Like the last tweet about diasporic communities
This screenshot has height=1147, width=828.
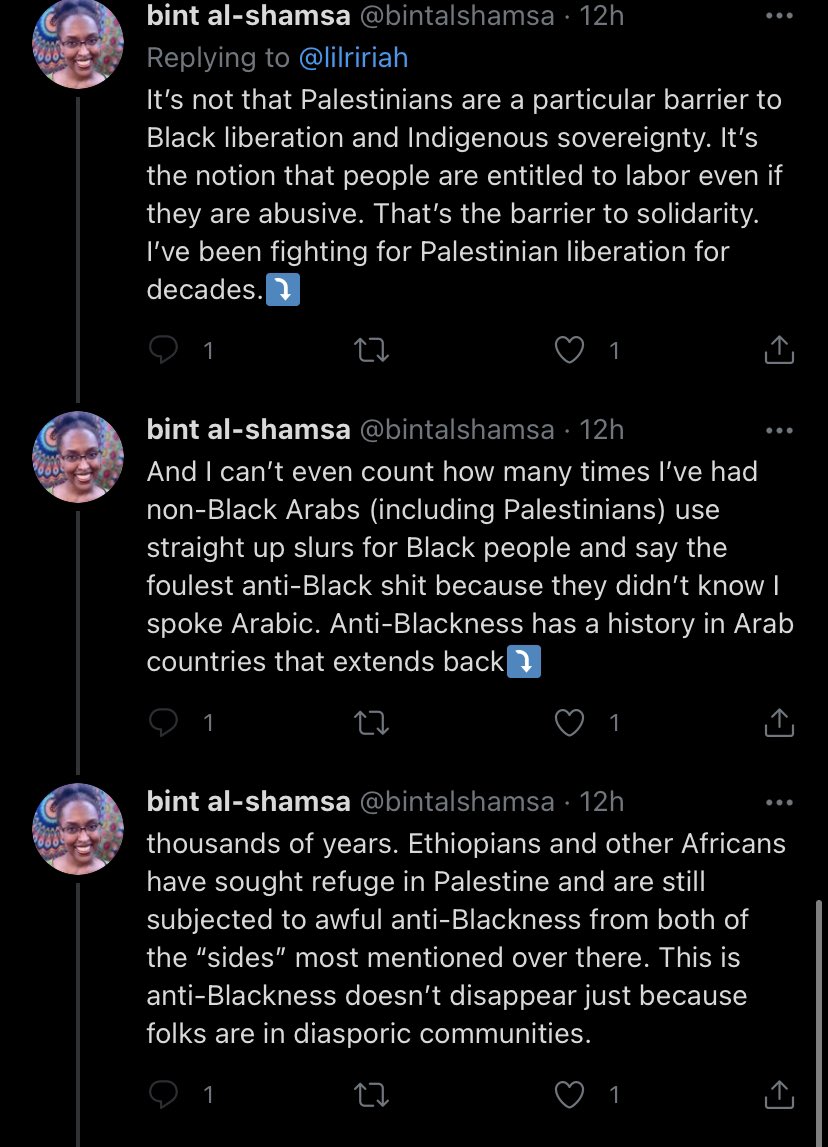pyautogui.click(x=569, y=1095)
